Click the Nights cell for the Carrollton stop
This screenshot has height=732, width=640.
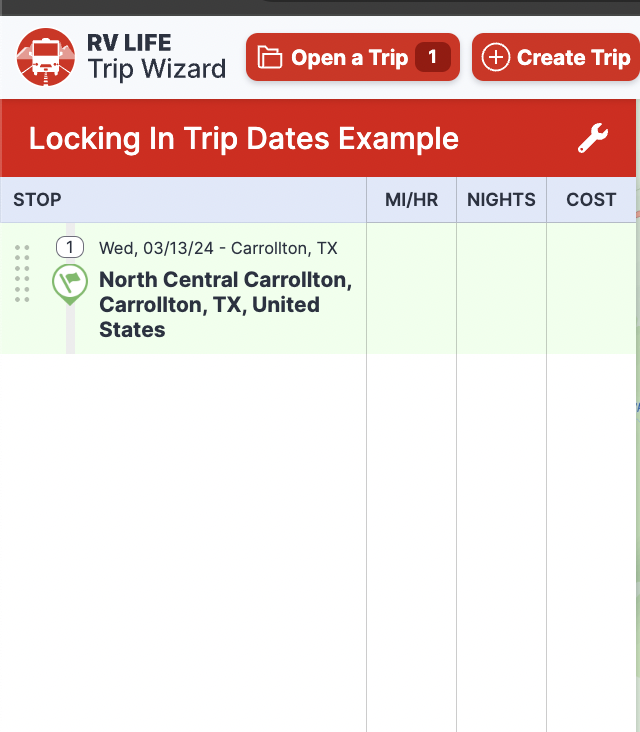501,288
